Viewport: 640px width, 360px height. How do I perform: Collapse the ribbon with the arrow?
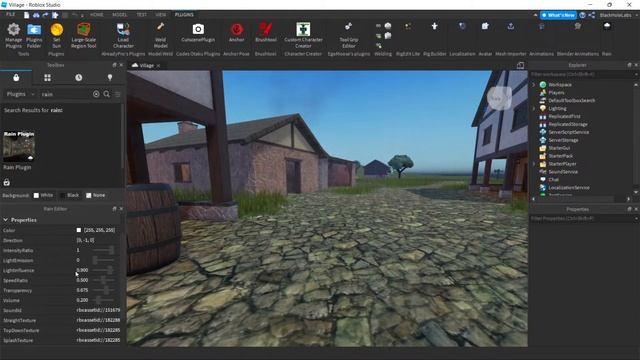[x=535, y=15]
